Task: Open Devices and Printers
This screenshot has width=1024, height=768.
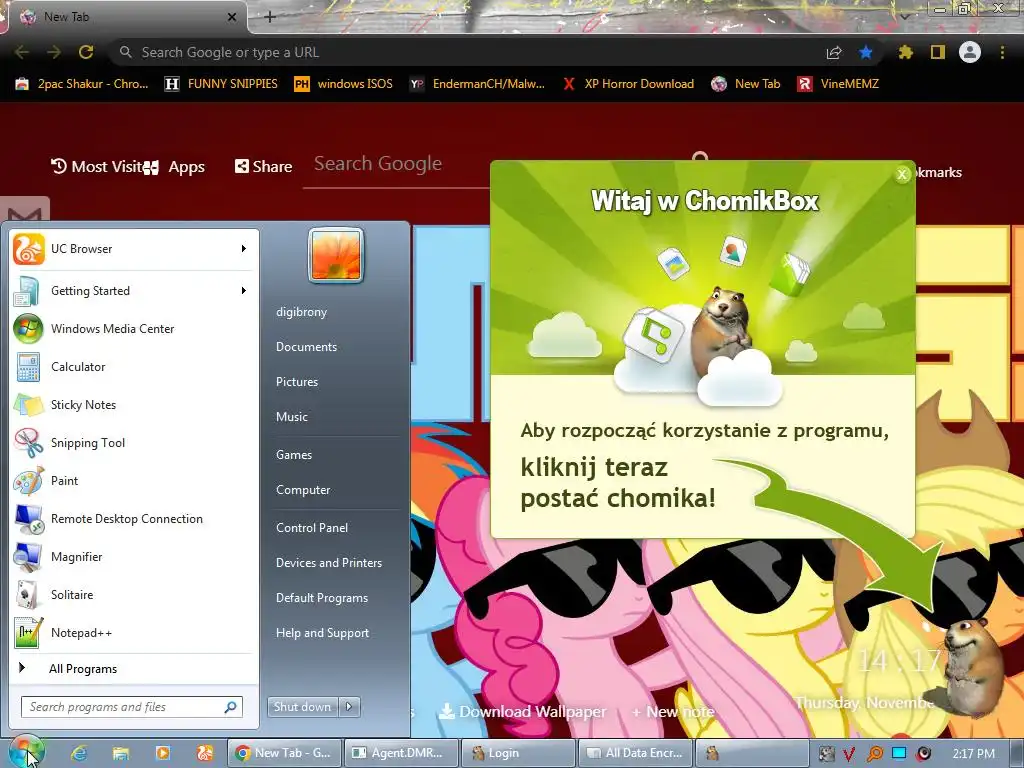Action: tap(328, 563)
